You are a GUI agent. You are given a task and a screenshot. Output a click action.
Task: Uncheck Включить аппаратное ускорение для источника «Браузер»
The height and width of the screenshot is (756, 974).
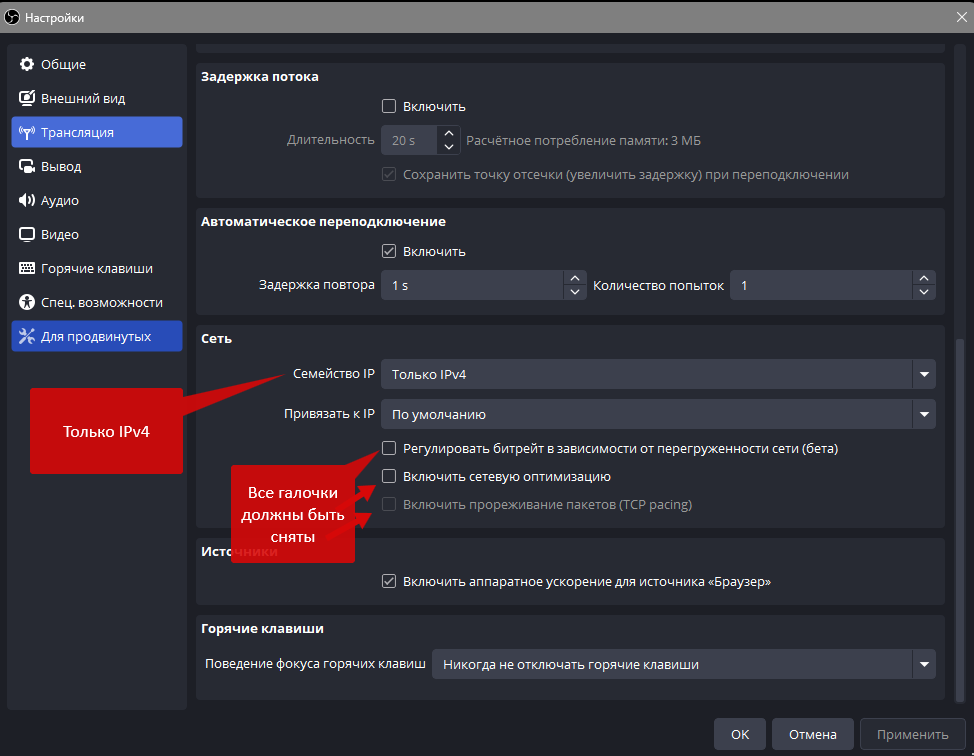click(x=389, y=581)
